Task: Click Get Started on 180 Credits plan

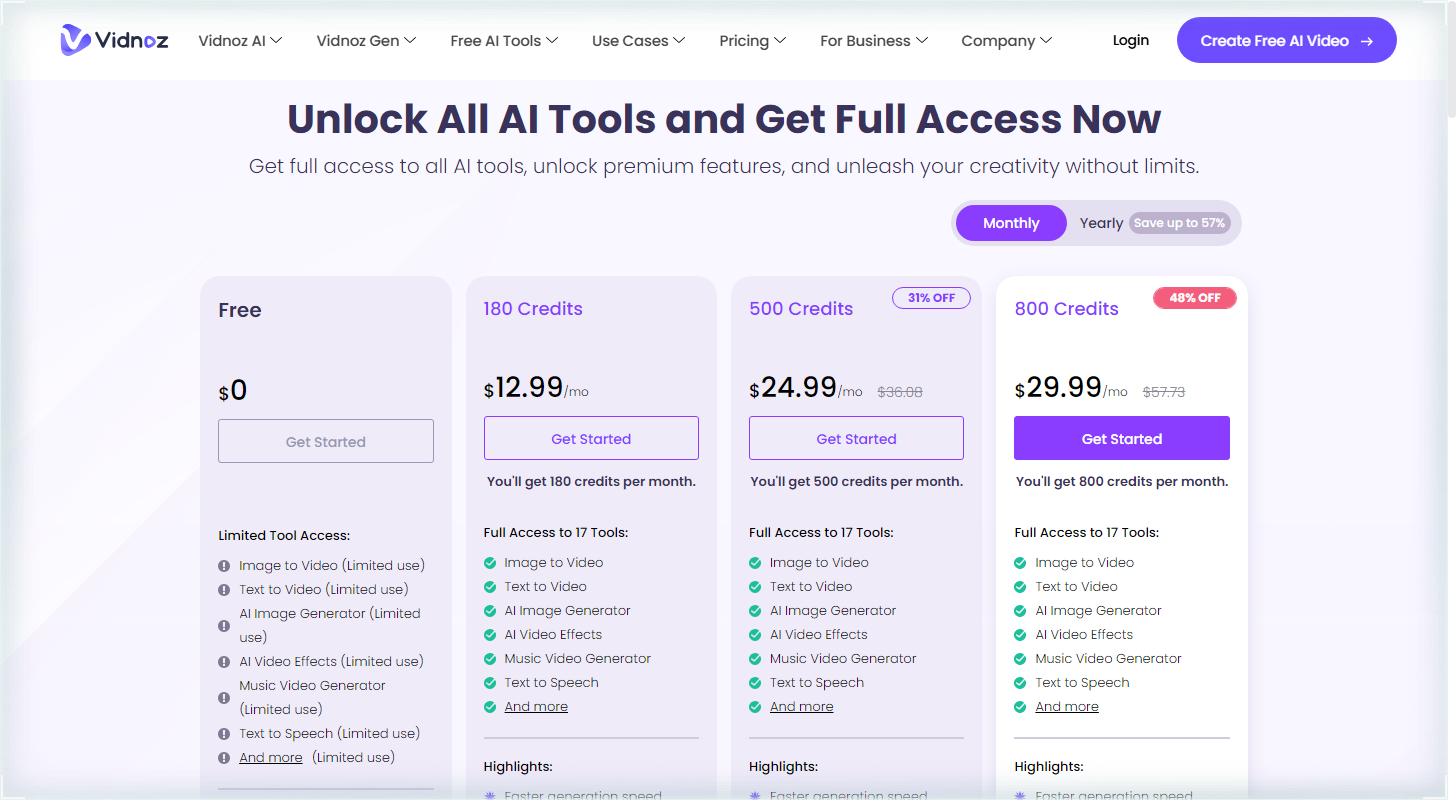Action: coord(591,438)
